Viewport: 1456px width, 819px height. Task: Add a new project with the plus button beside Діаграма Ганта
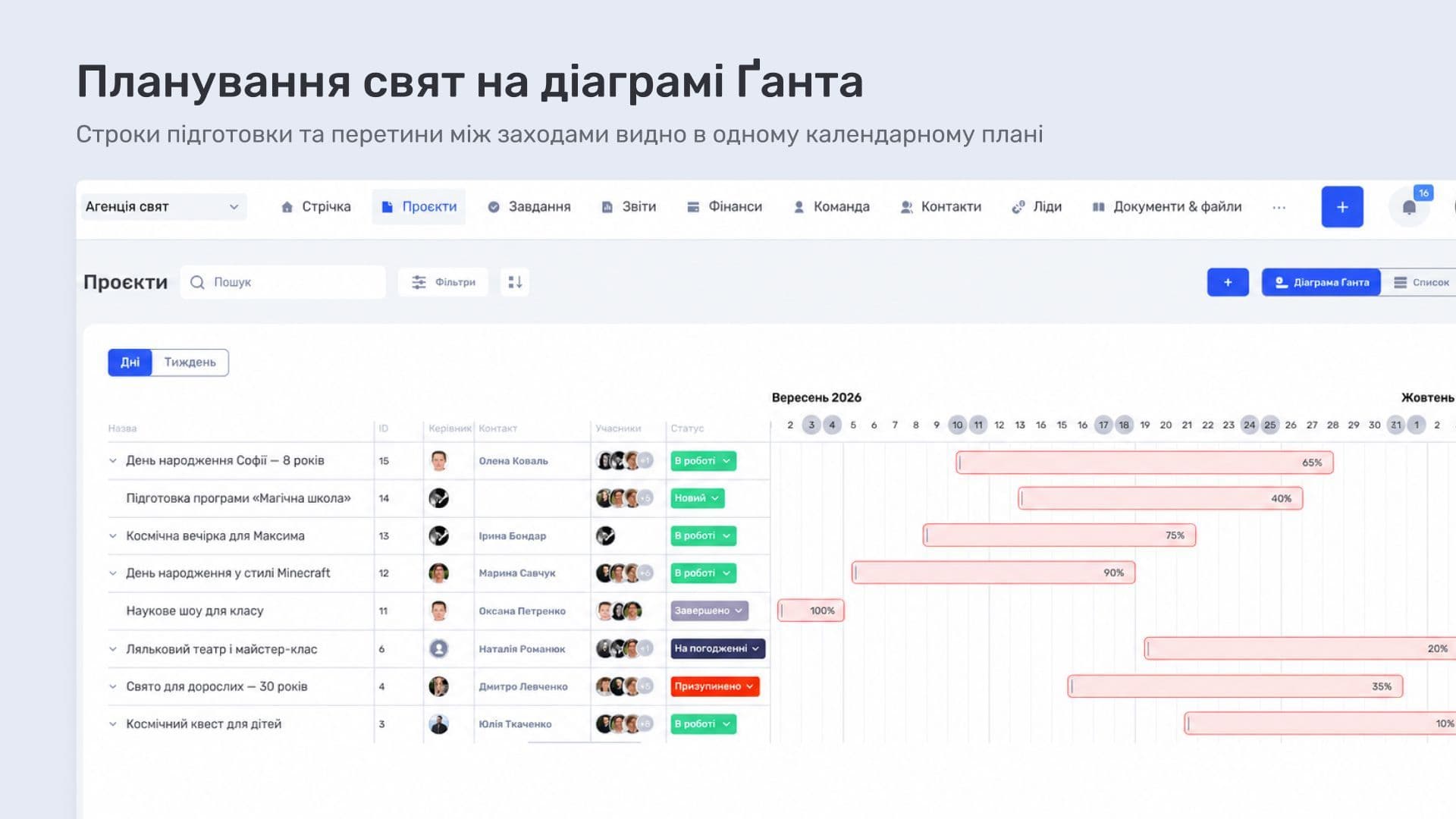point(1228,282)
